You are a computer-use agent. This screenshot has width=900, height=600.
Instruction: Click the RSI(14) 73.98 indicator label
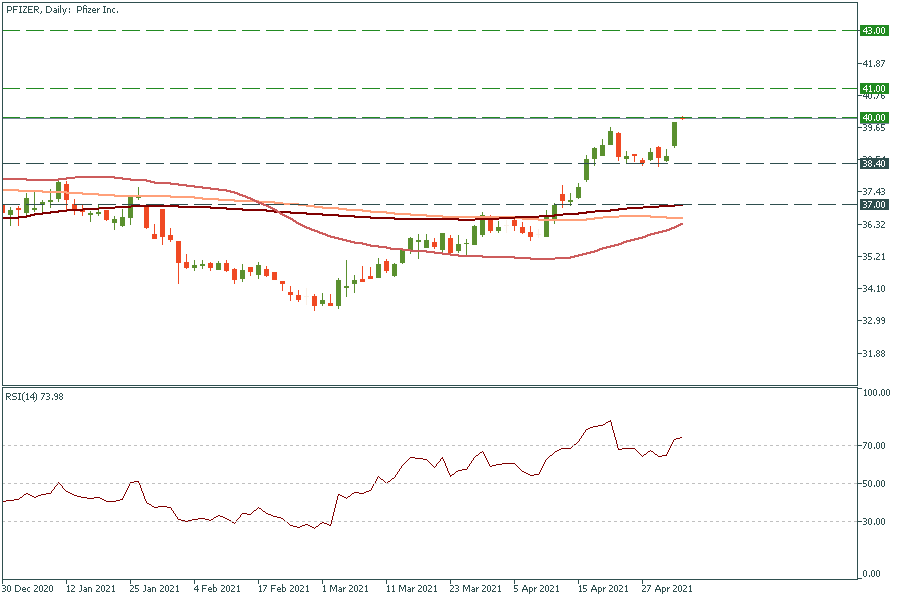pos(42,395)
